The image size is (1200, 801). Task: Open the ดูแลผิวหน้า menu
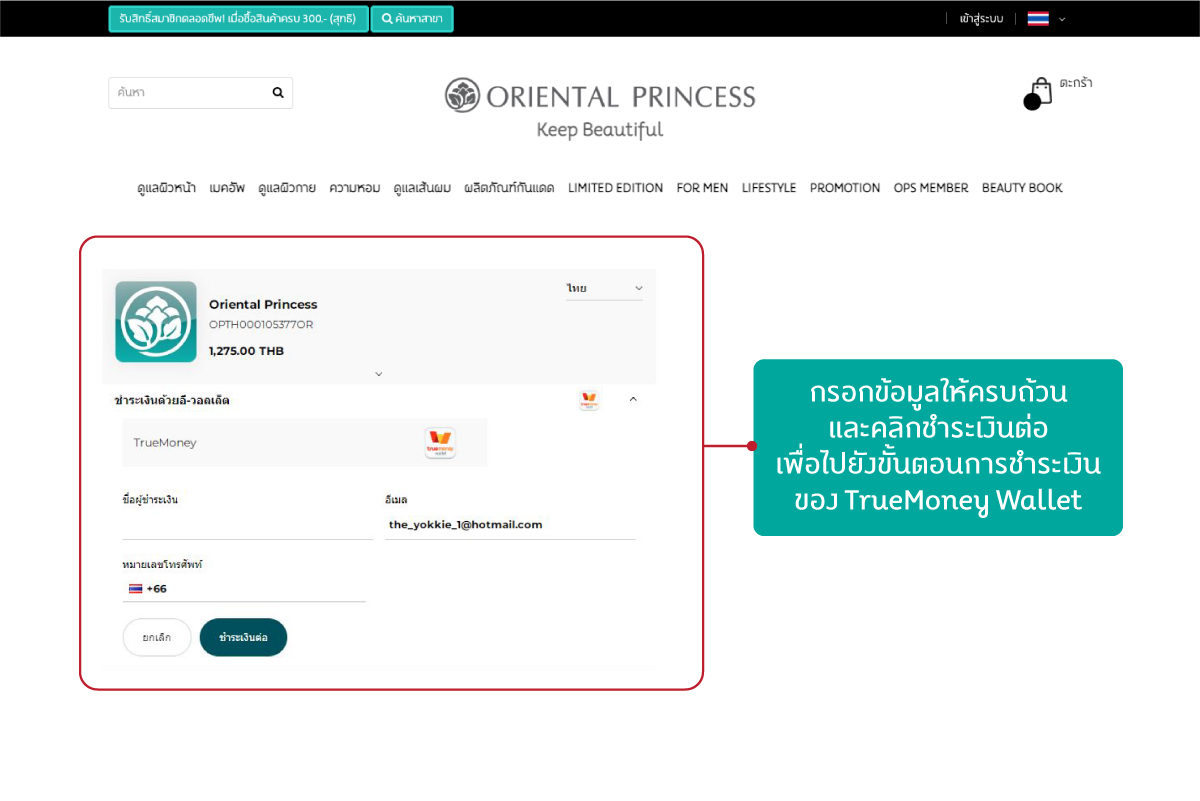click(166, 187)
